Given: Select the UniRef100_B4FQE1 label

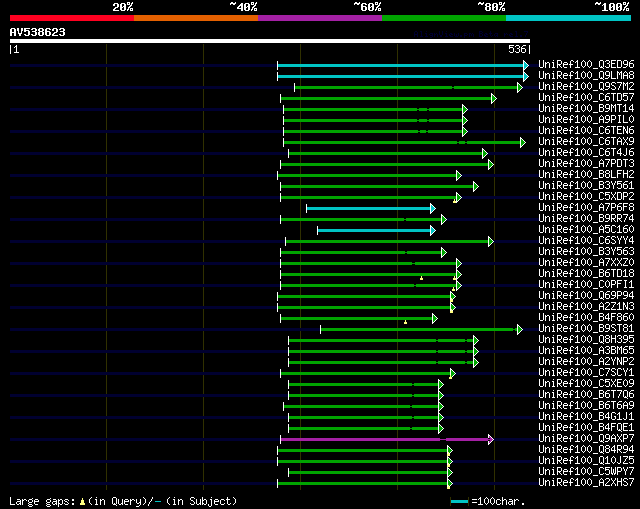Looking at the screenshot, I should [586, 428].
